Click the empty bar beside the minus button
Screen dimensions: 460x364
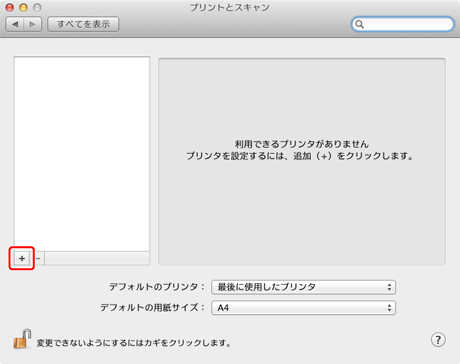pyautogui.click(x=97, y=258)
